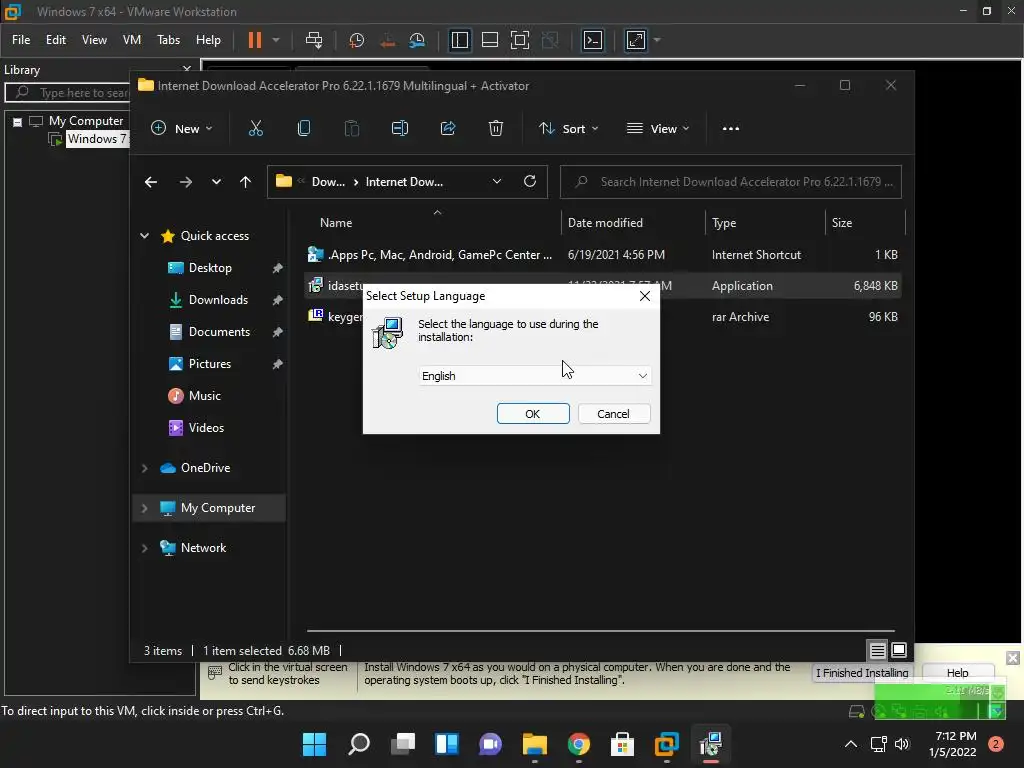Viewport: 1024px width, 768px height.
Task: Open the setup language combo box
Action: (x=535, y=376)
